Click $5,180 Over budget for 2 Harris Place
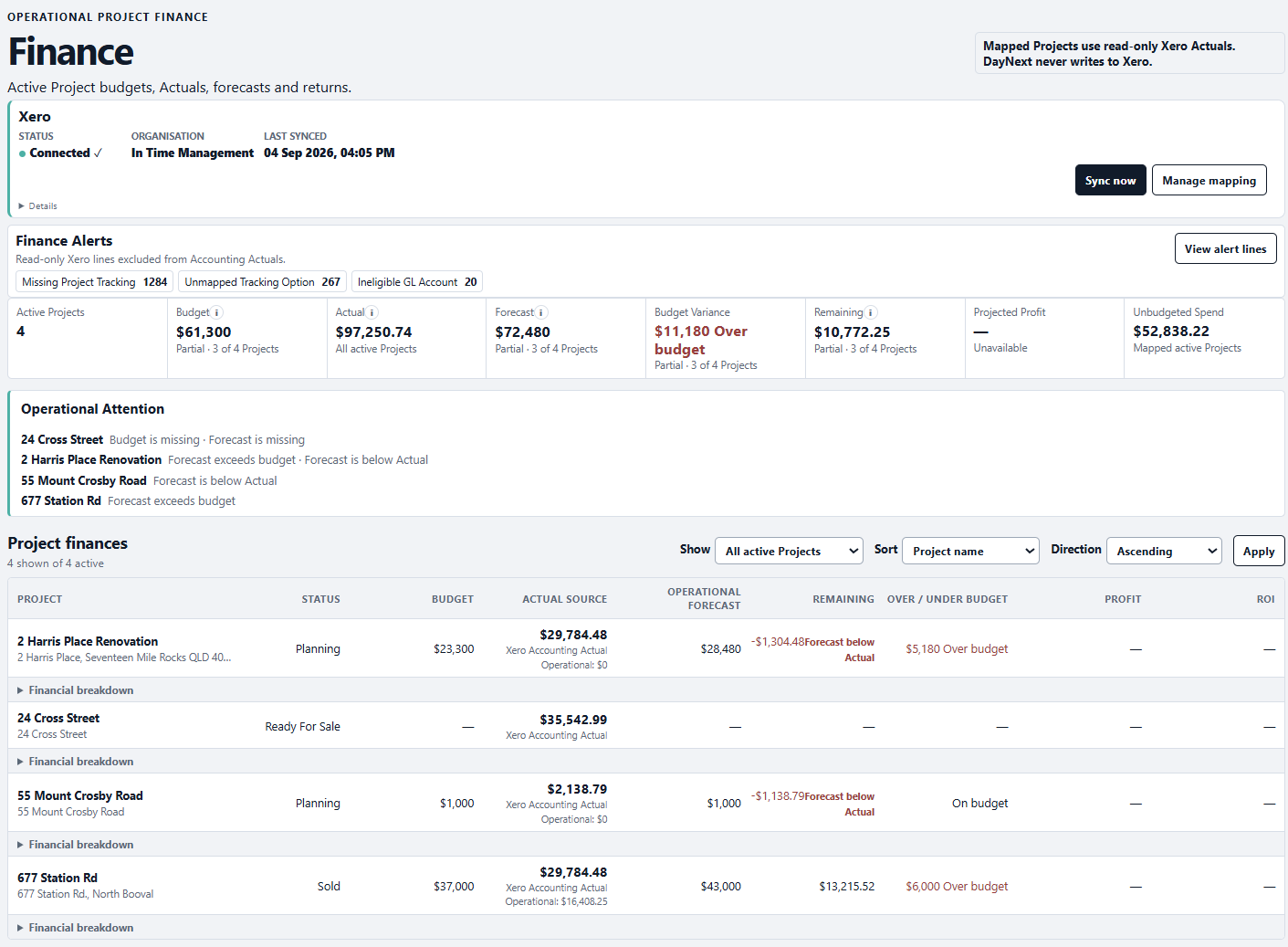 pos(957,648)
